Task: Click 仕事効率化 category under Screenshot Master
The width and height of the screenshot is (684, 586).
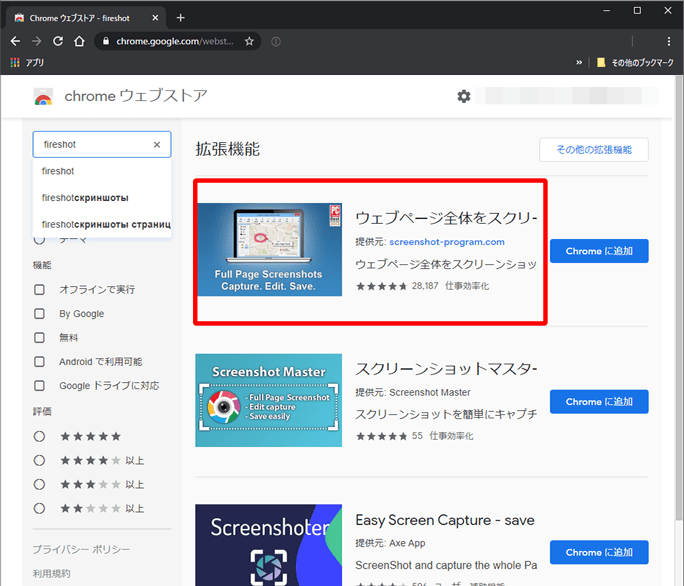Action: click(451, 436)
